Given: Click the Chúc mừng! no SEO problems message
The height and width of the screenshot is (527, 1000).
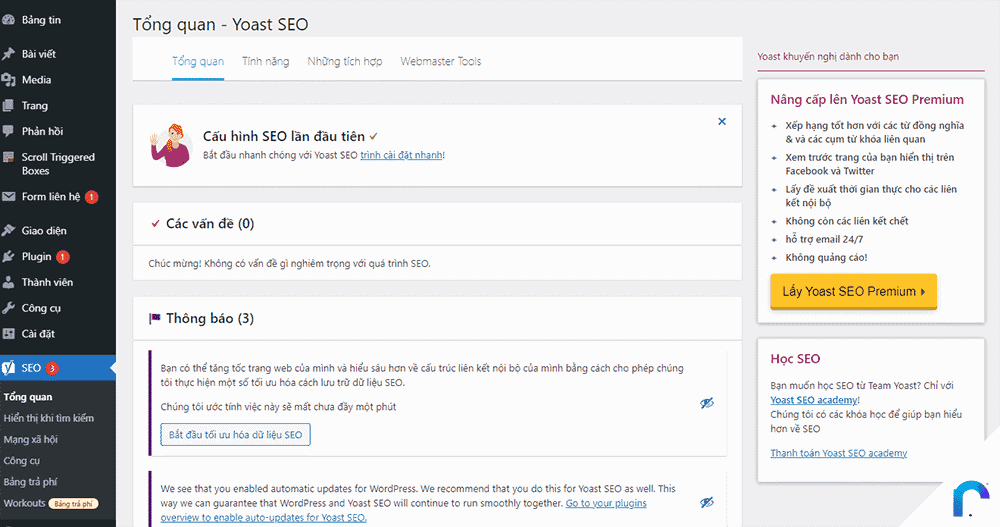Looking at the screenshot, I should click(x=290, y=264).
